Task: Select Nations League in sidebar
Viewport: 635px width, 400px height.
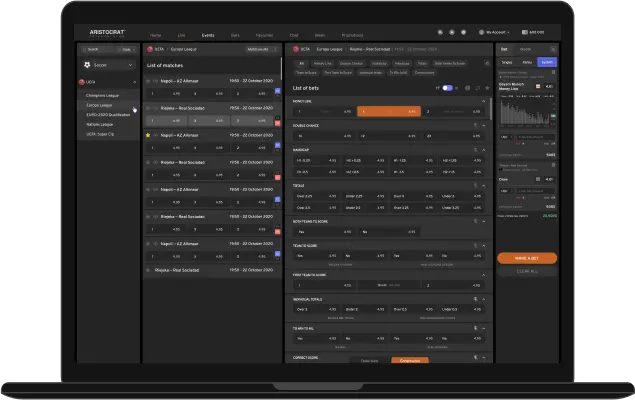Action: [x=100, y=125]
